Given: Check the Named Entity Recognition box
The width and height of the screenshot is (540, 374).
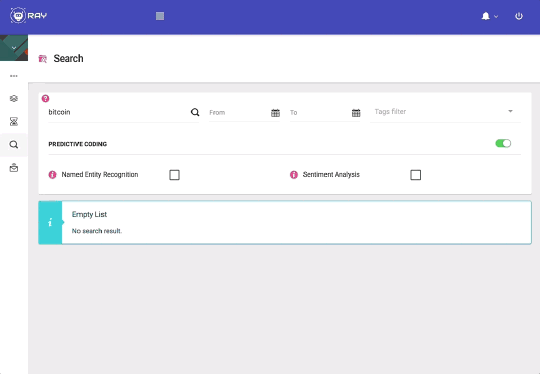Looking at the screenshot, I should point(175,175).
